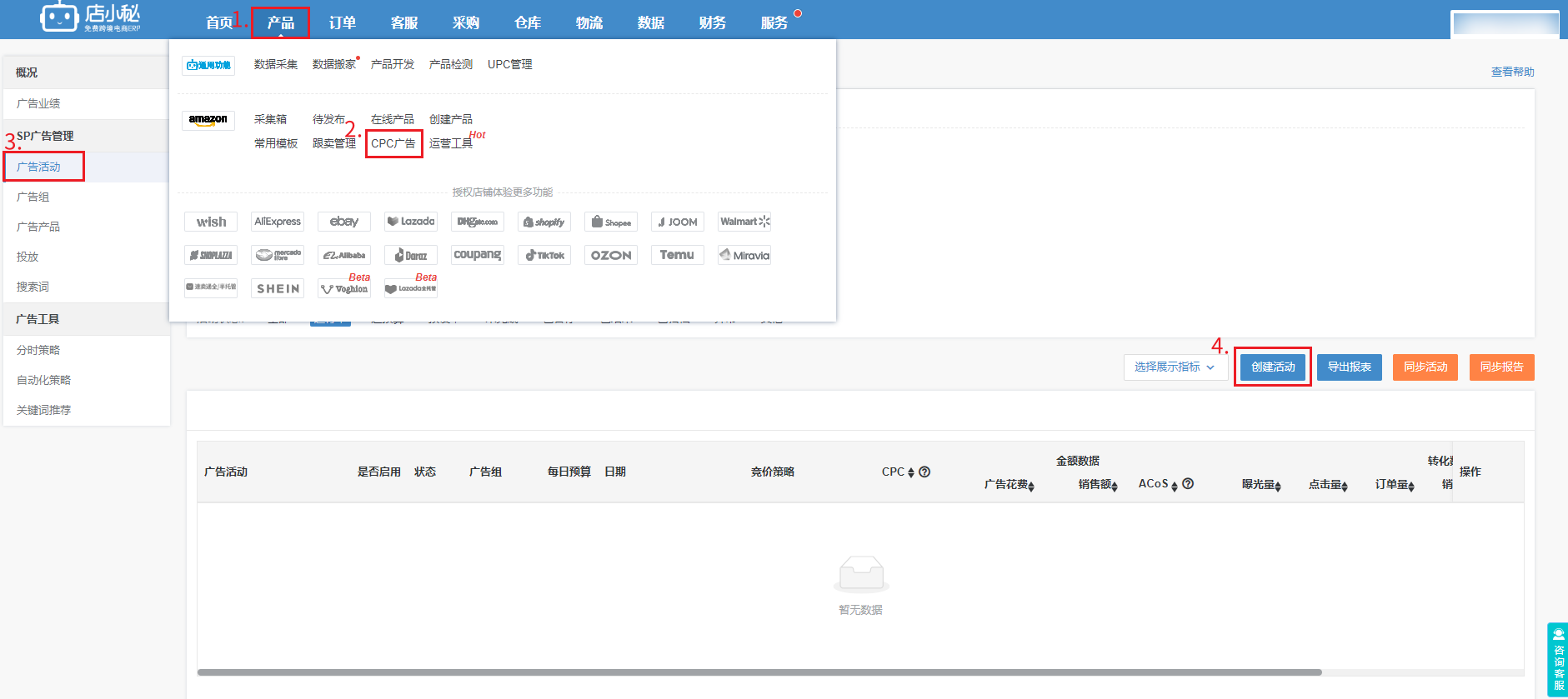Select 广告活动 in the sidebar
The image size is (1568, 699).
(38, 167)
